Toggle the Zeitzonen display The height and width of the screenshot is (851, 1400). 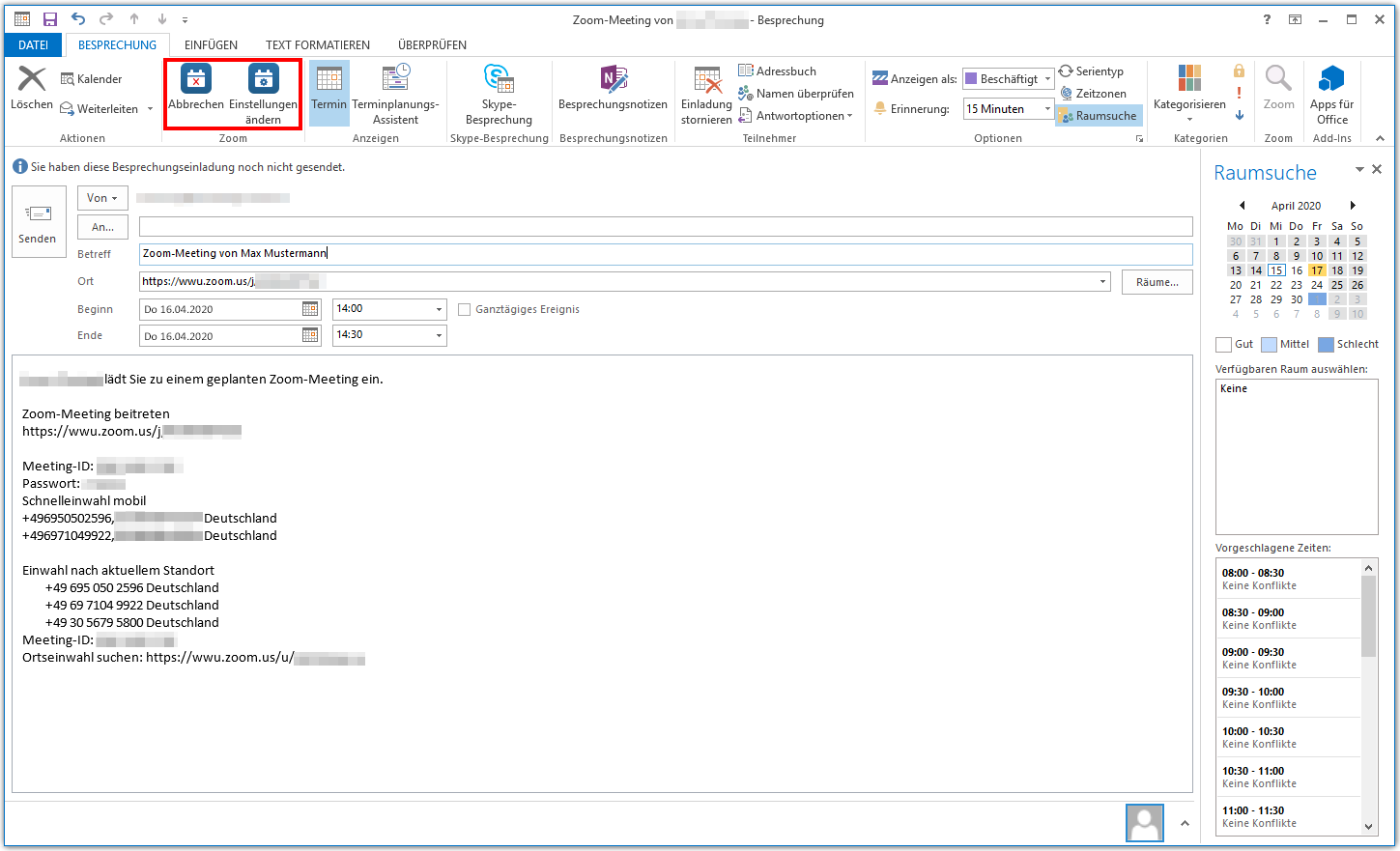[1093, 94]
